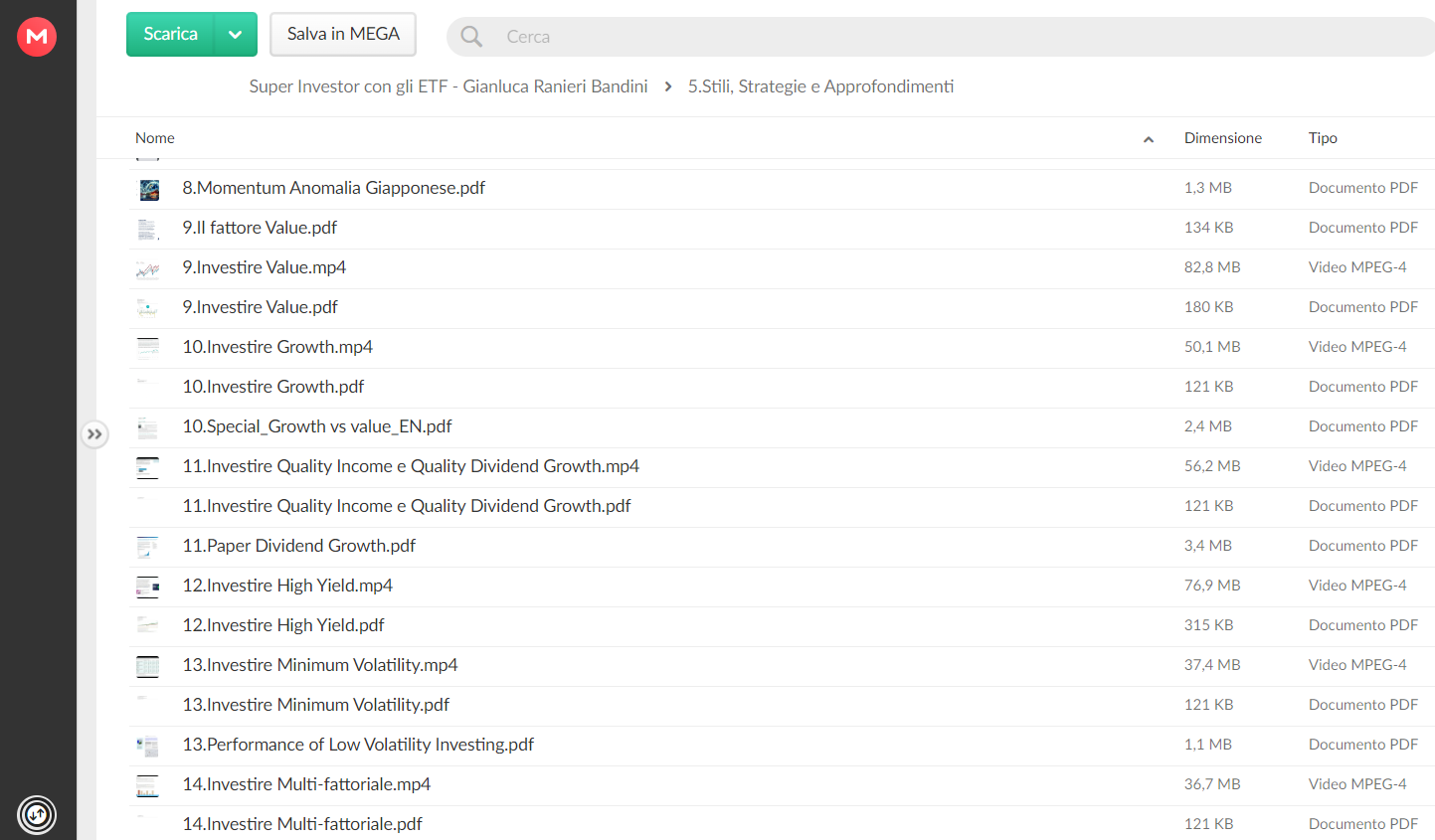Click thumbnail of 13.Performance of Low Volatility Investing.pdf

pos(148,746)
